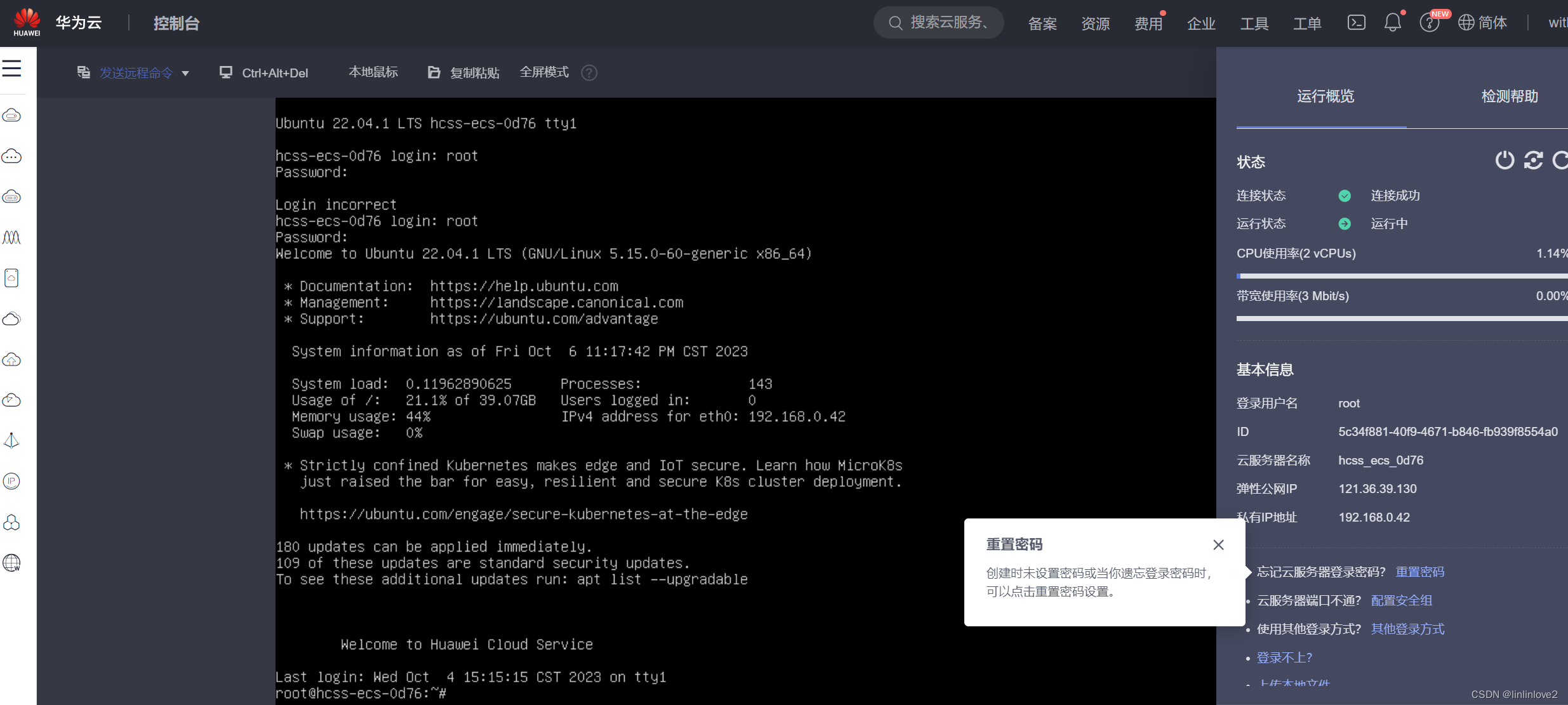Click the login username value root

(1349, 403)
